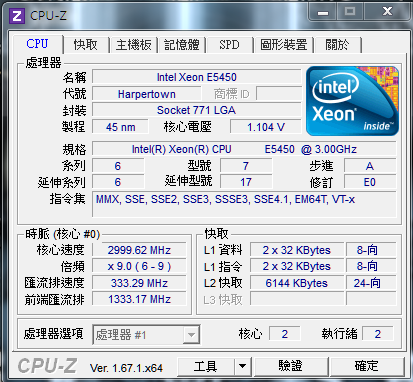Screen dimensions: 413x382
Task: Go to the SPD tab
Action: pos(229,44)
